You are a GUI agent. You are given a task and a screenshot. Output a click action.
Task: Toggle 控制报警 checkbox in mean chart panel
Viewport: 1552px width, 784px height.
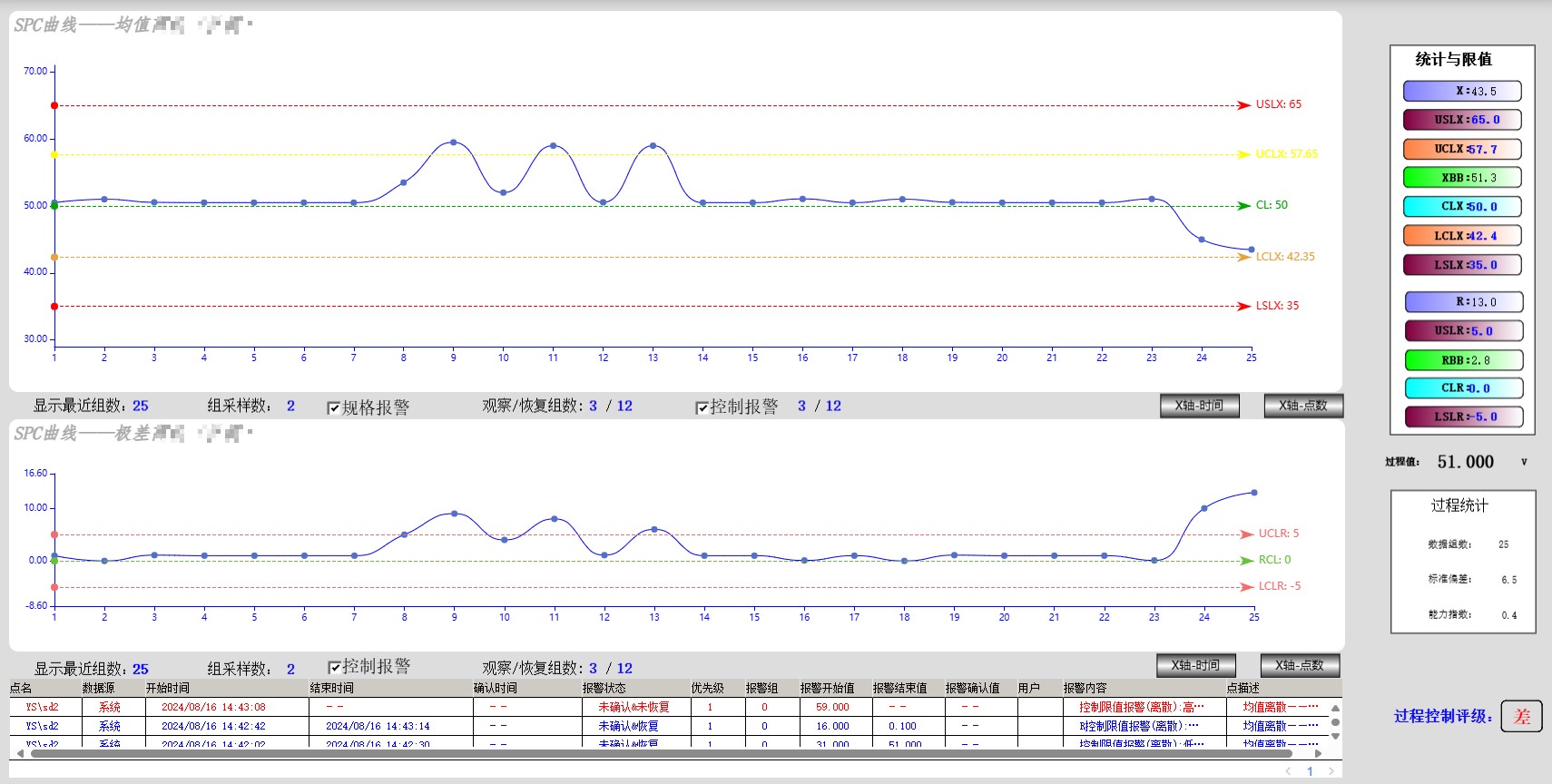[x=702, y=408]
